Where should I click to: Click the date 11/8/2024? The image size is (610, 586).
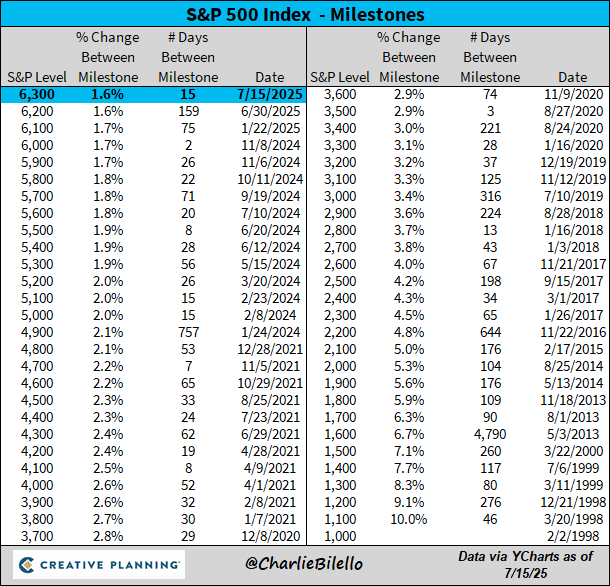tap(270, 145)
